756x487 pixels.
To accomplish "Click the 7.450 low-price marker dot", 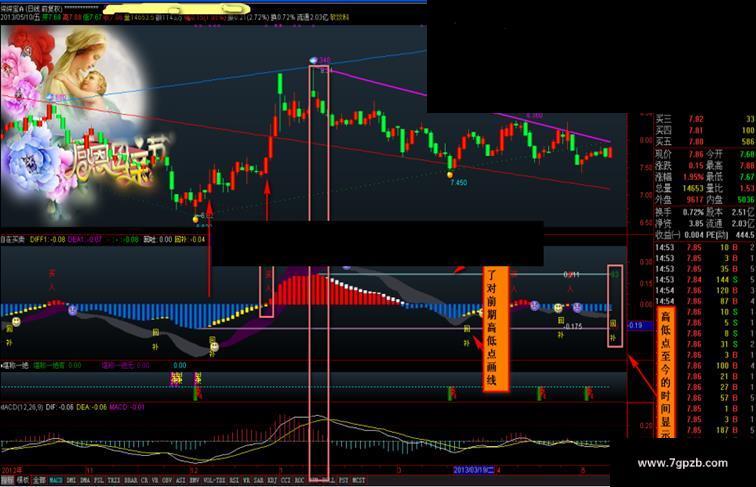I will [450, 175].
